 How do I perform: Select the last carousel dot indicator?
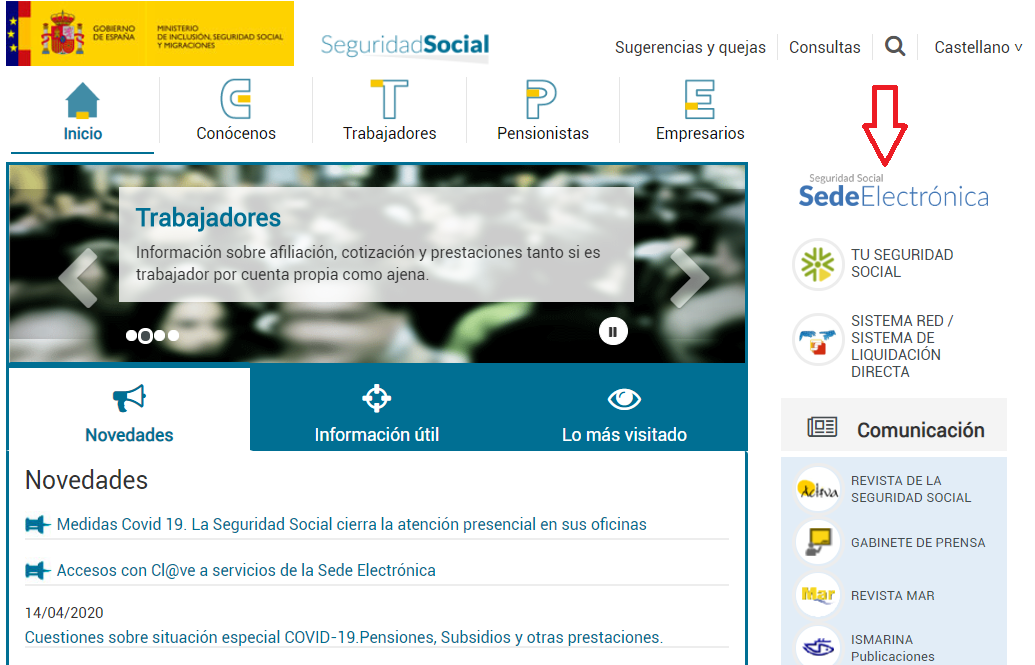174,336
